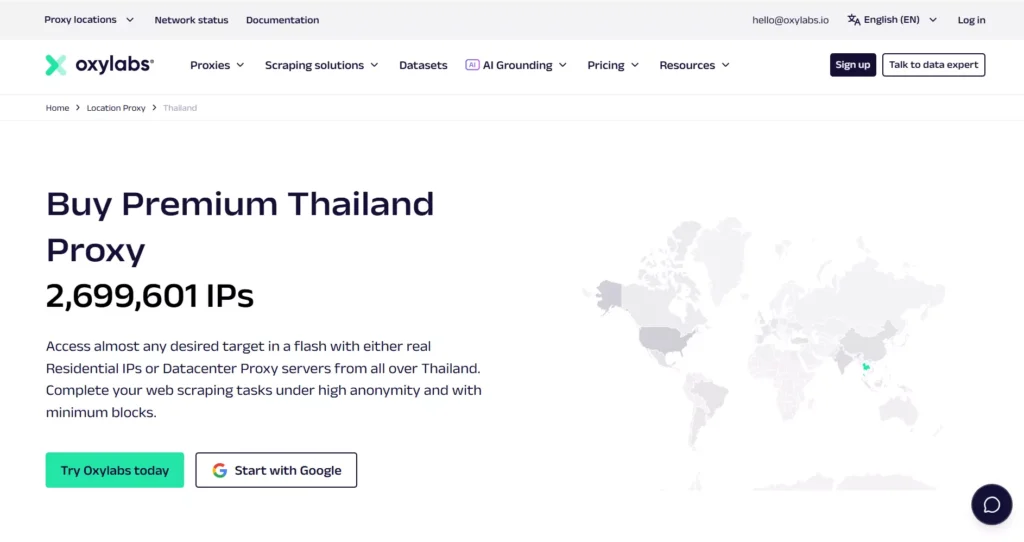The image size is (1024, 542).
Task: Click the language translate icon
Action: (x=854, y=20)
